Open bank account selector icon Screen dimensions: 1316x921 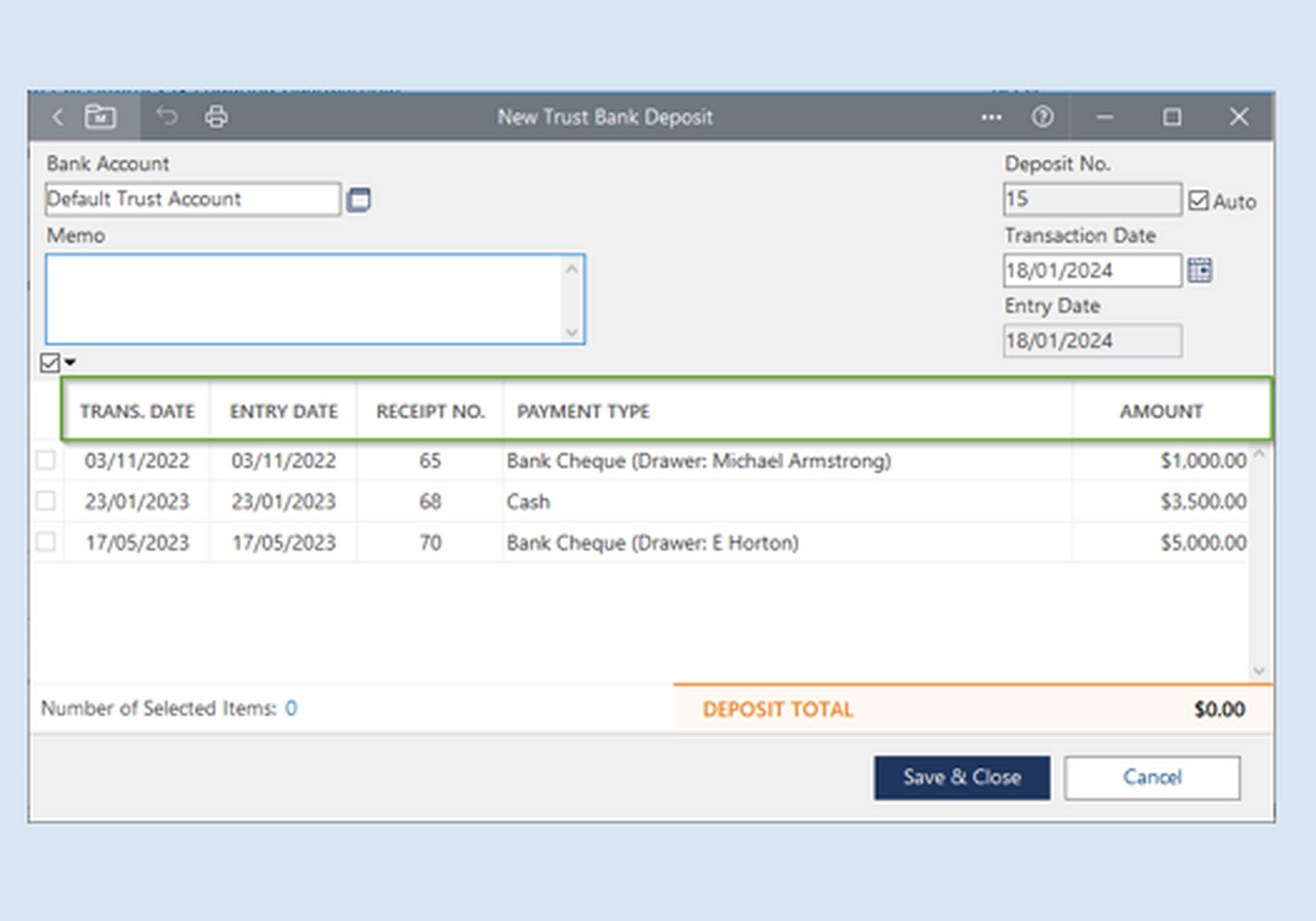click(359, 200)
